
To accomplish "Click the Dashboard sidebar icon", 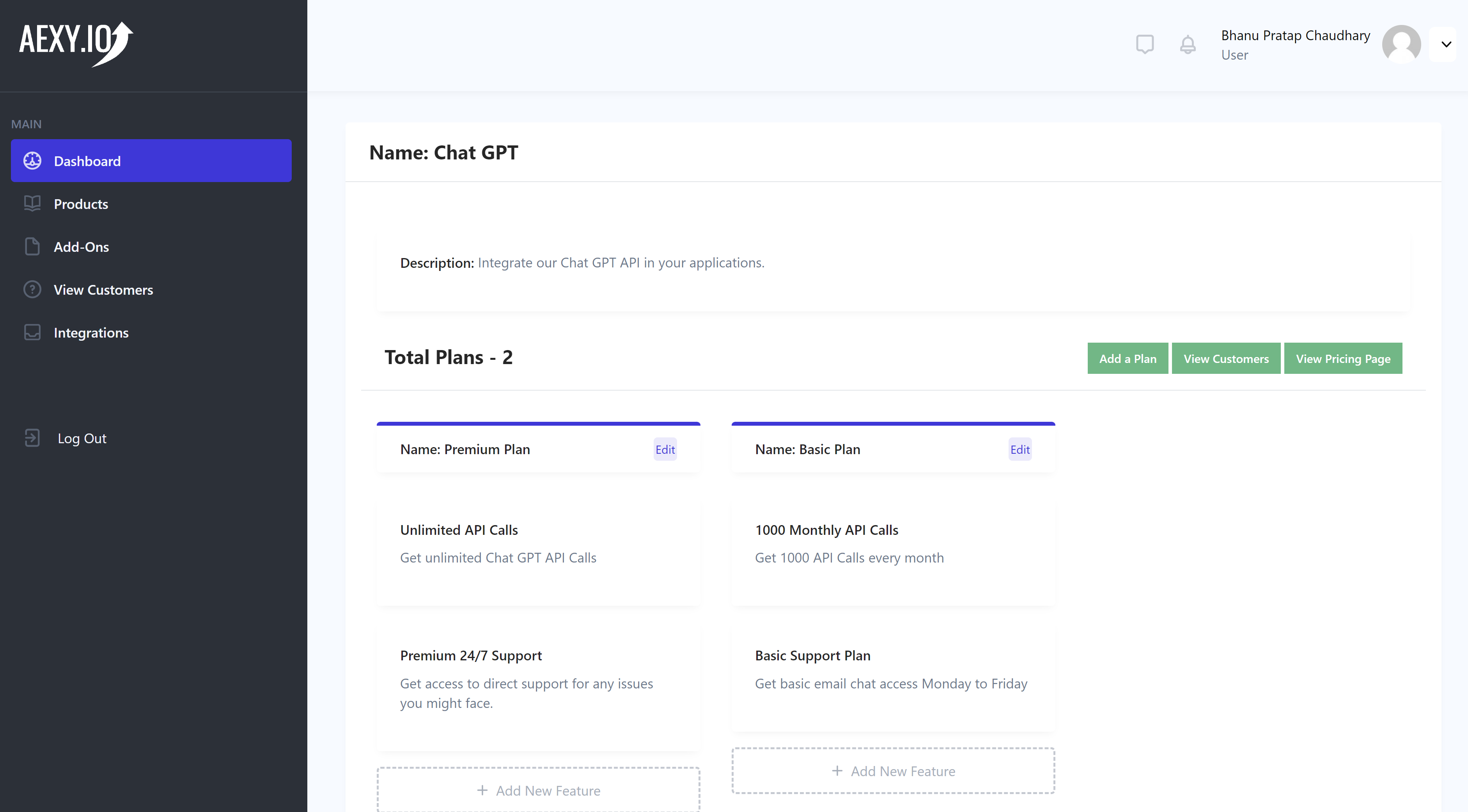I will pos(32,161).
